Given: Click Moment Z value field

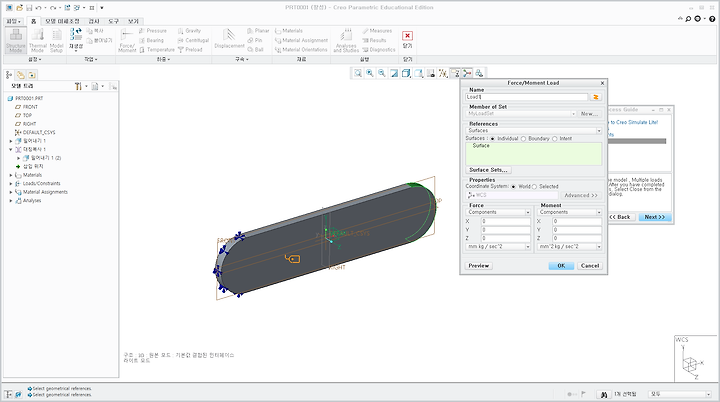Looking at the screenshot, I should 577,238.
